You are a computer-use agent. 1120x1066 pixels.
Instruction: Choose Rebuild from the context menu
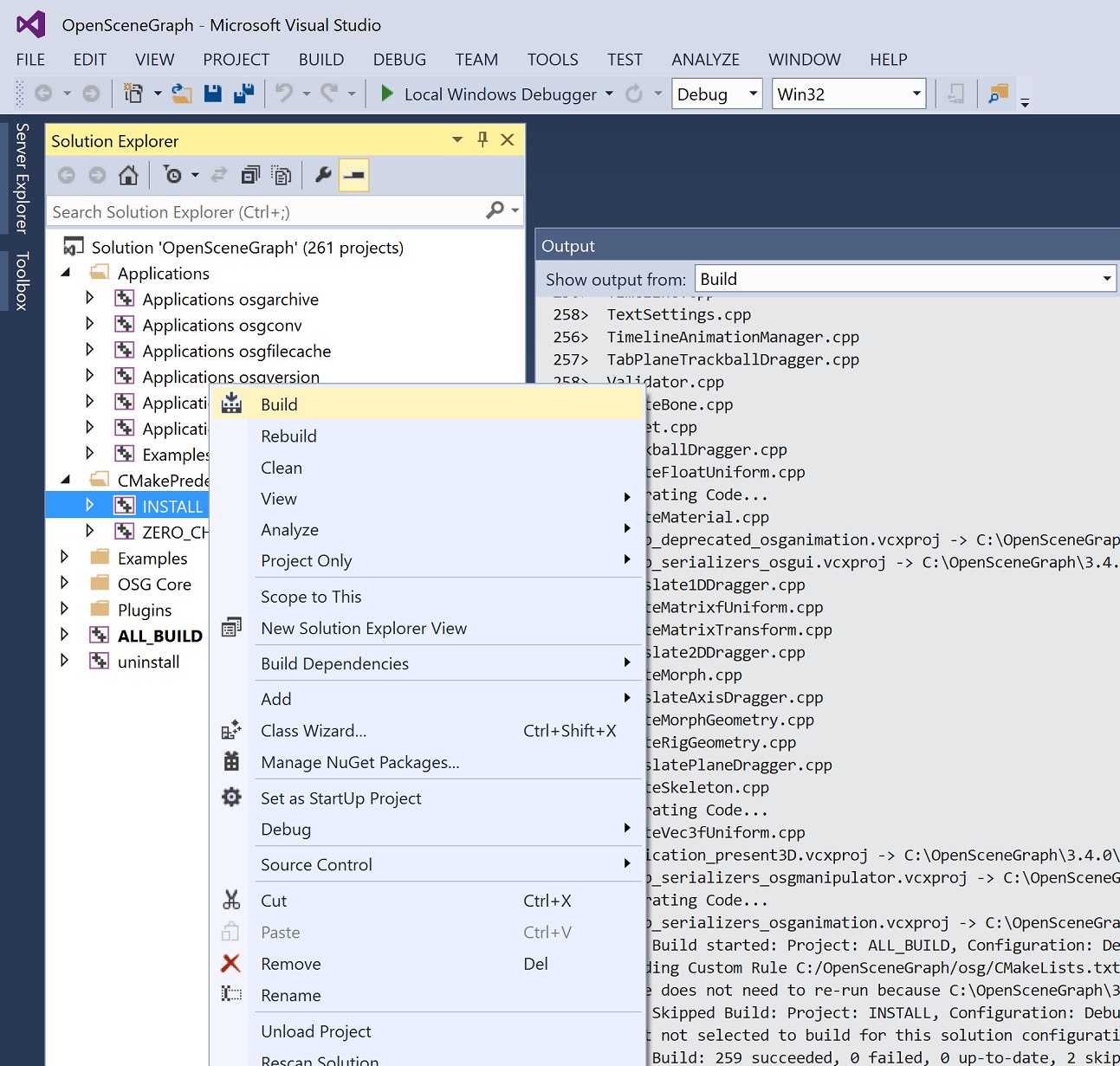(427, 436)
